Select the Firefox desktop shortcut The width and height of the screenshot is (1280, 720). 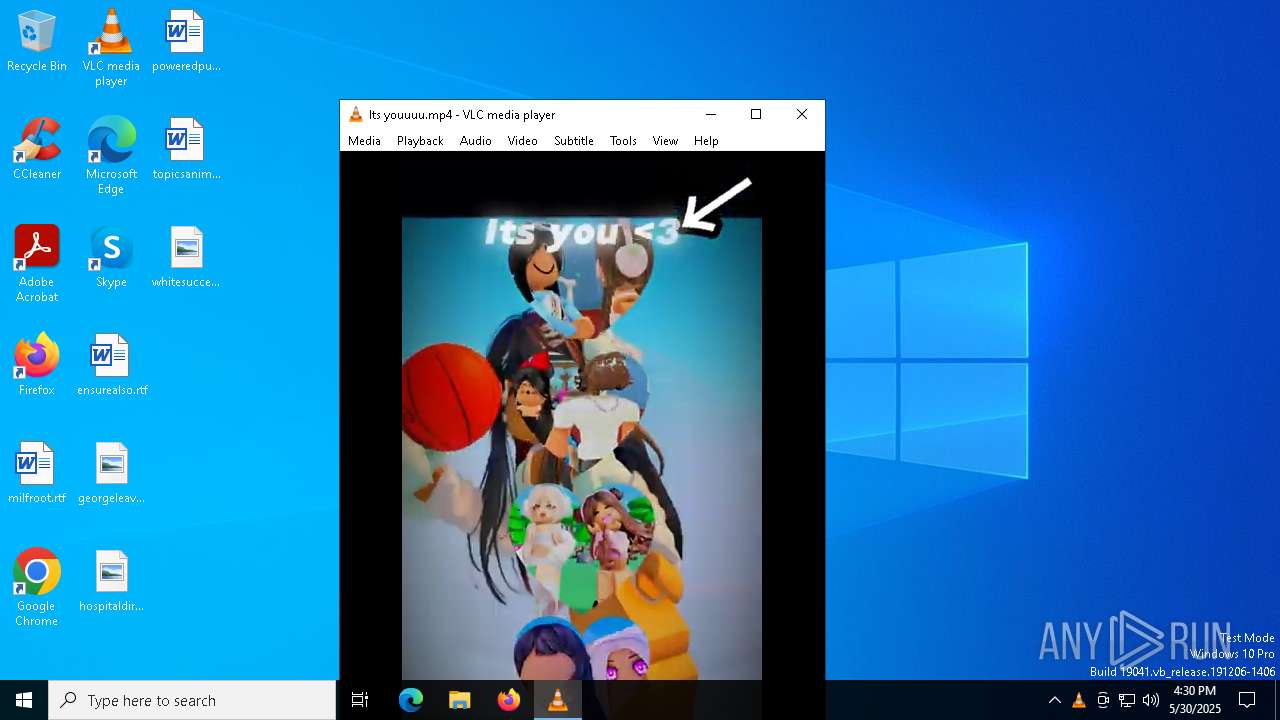coord(37,366)
